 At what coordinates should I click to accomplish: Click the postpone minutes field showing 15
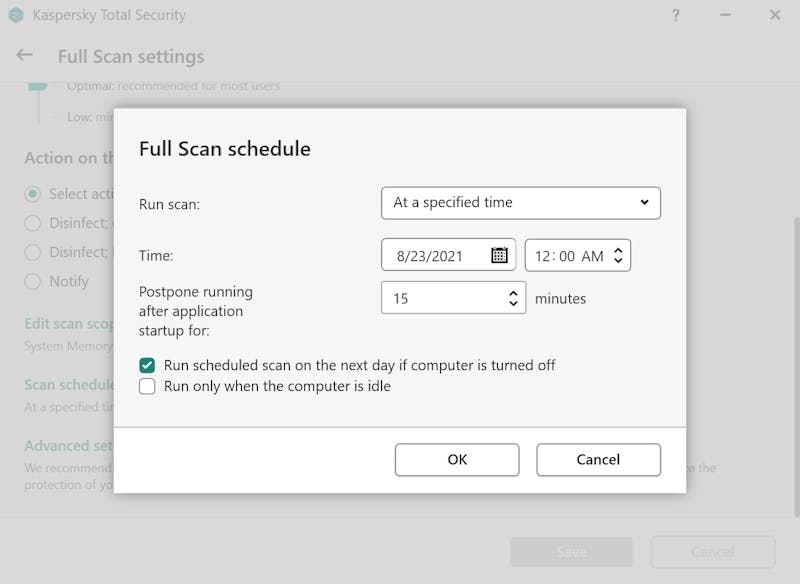coord(453,298)
